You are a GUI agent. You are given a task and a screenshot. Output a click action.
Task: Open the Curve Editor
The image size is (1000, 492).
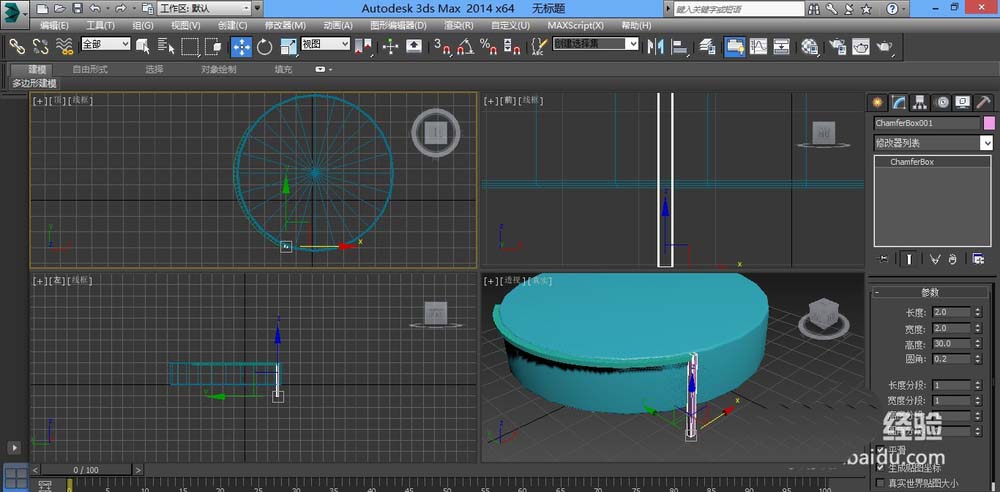click(x=758, y=46)
